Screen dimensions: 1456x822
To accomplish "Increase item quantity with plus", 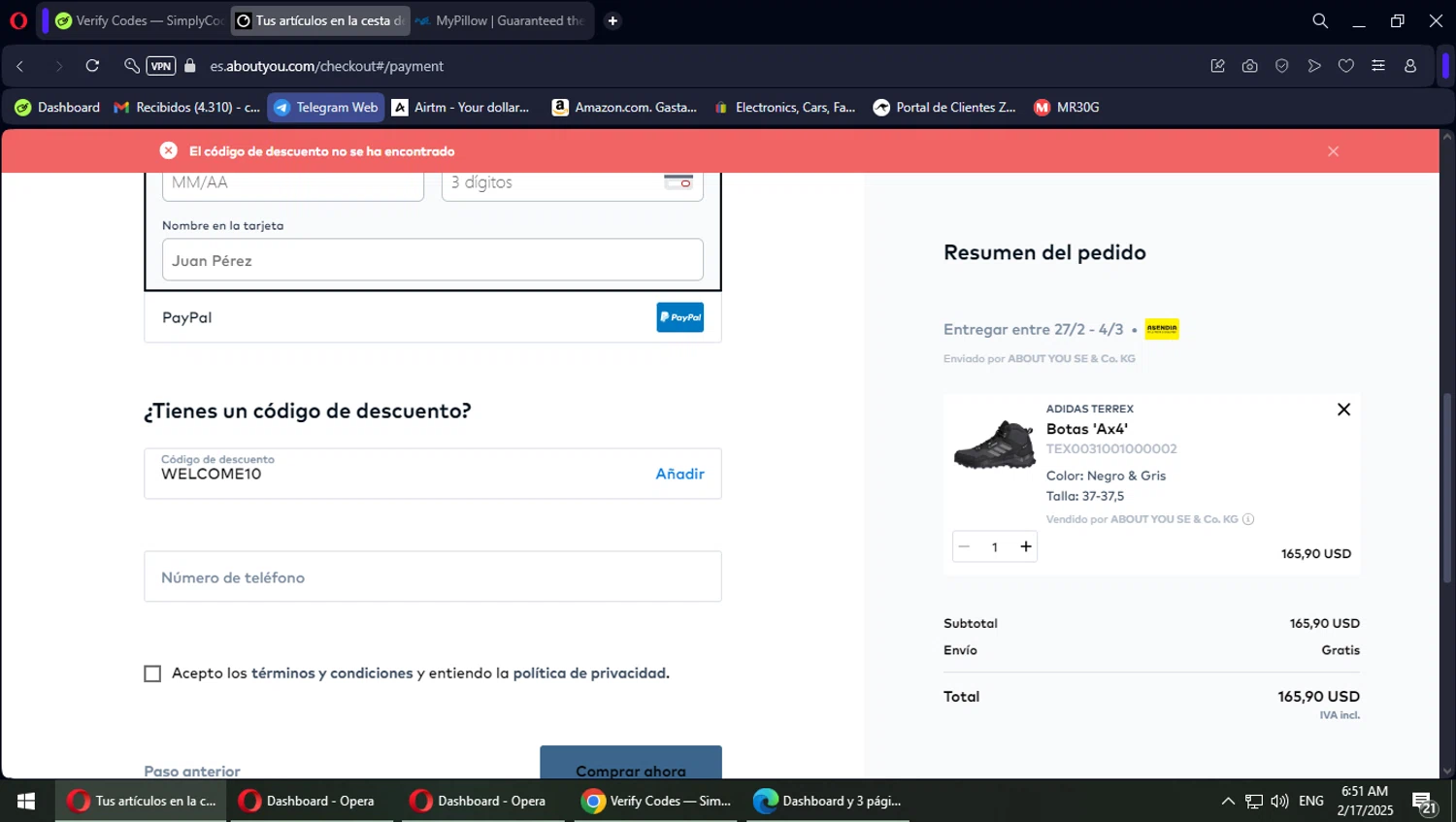I will pyautogui.click(x=1025, y=546).
